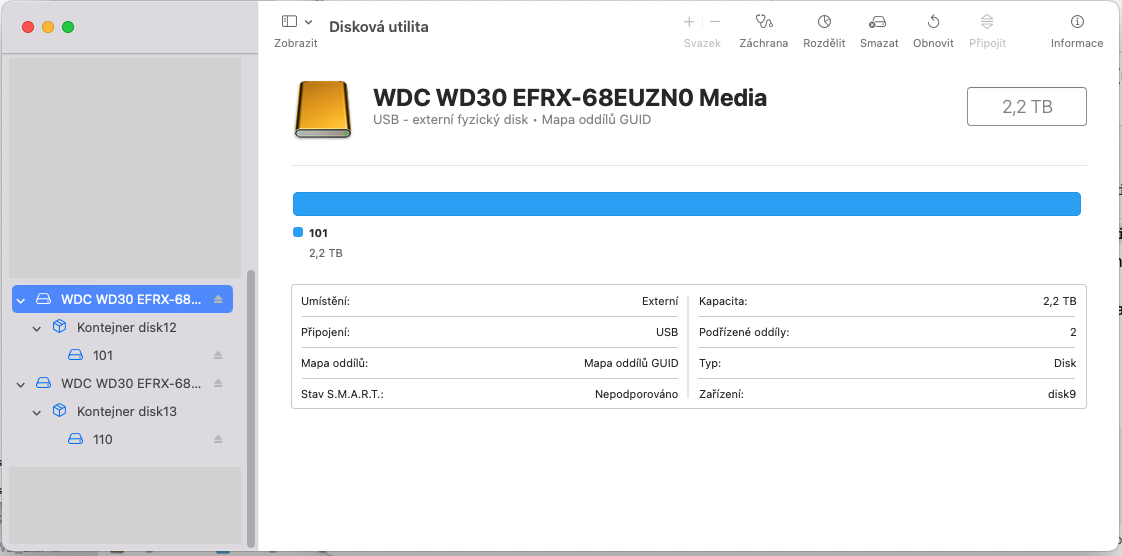Click the 101 label under the bar
This screenshot has width=1122, height=556.
tap(318, 233)
